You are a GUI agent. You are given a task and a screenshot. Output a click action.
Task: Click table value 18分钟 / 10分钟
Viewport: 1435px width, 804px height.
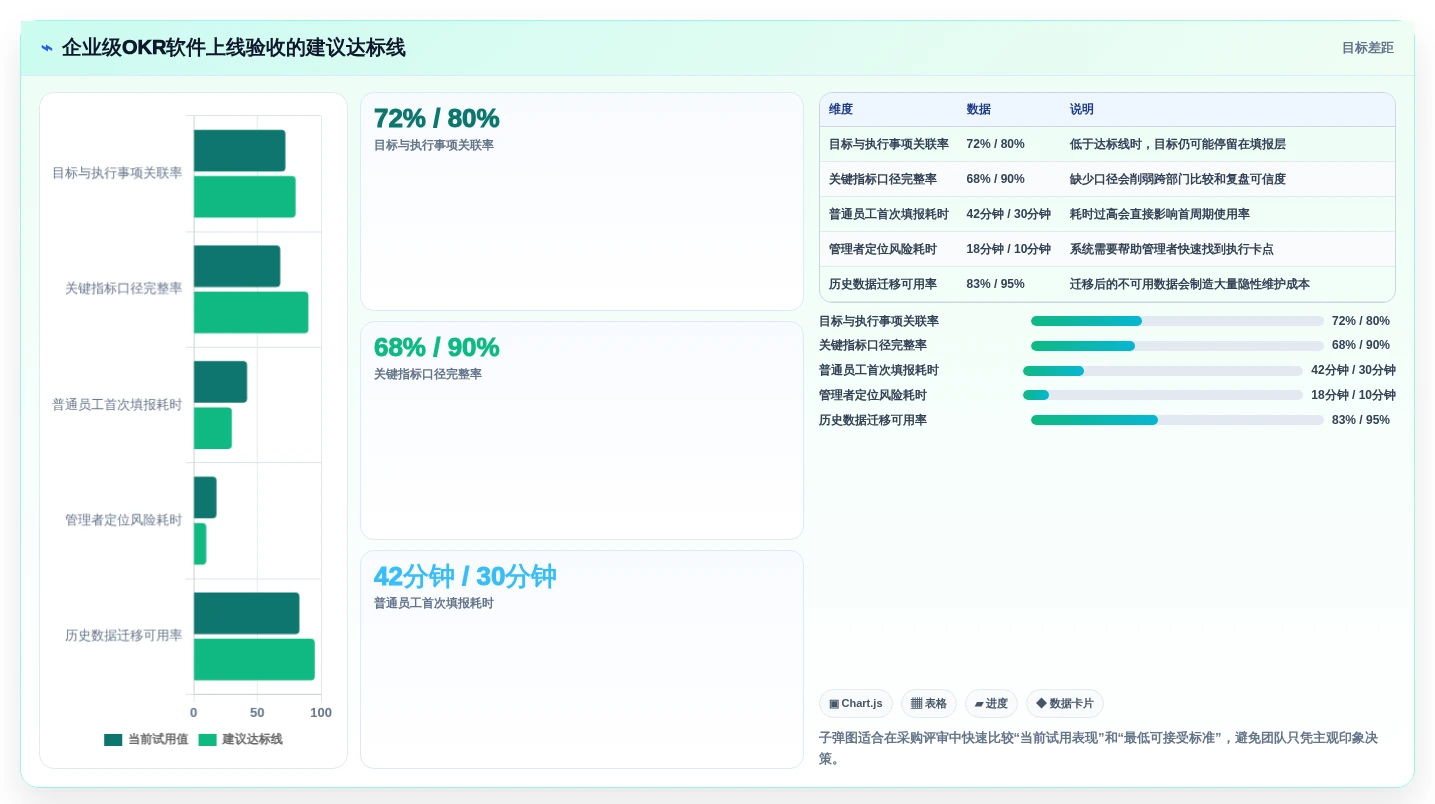click(x=1008, y=249)
